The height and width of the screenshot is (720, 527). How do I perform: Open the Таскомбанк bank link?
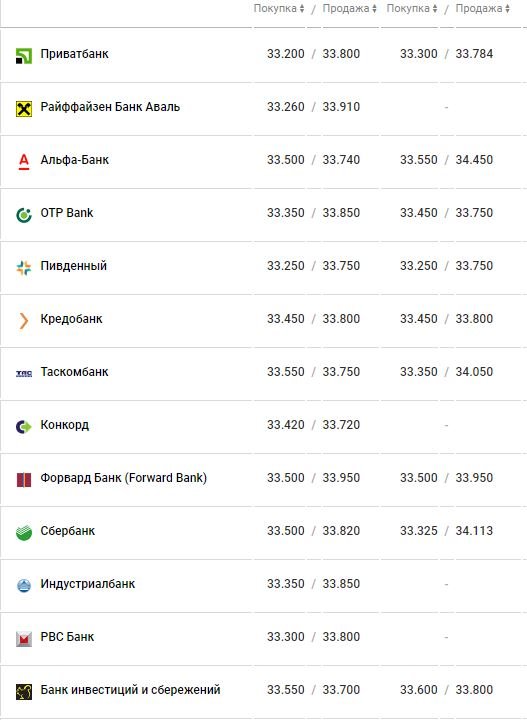(x=74, y=371)
